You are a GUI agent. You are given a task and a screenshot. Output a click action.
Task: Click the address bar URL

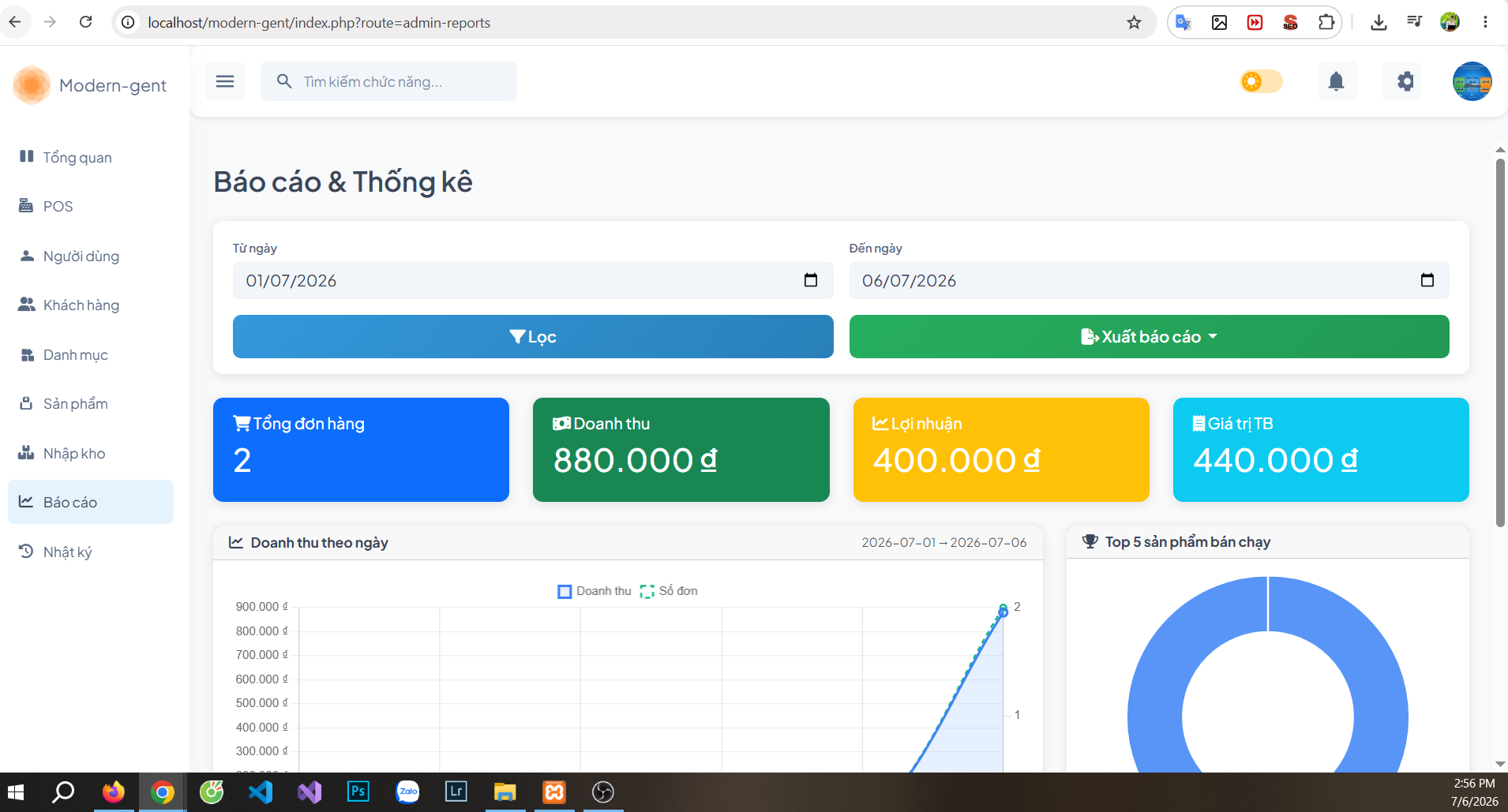click(x=319, y=22)
